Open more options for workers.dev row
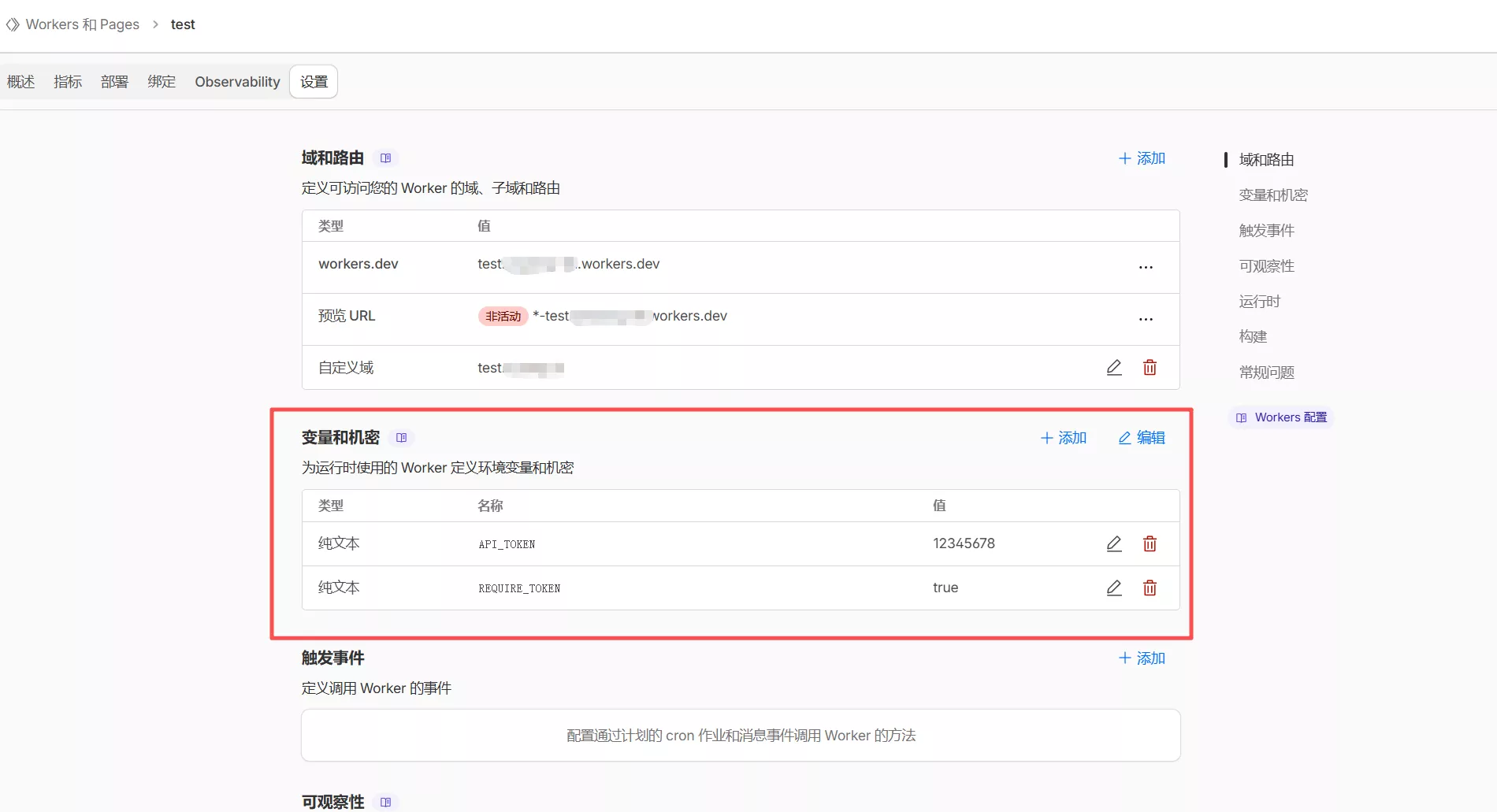 [1146, 268]
